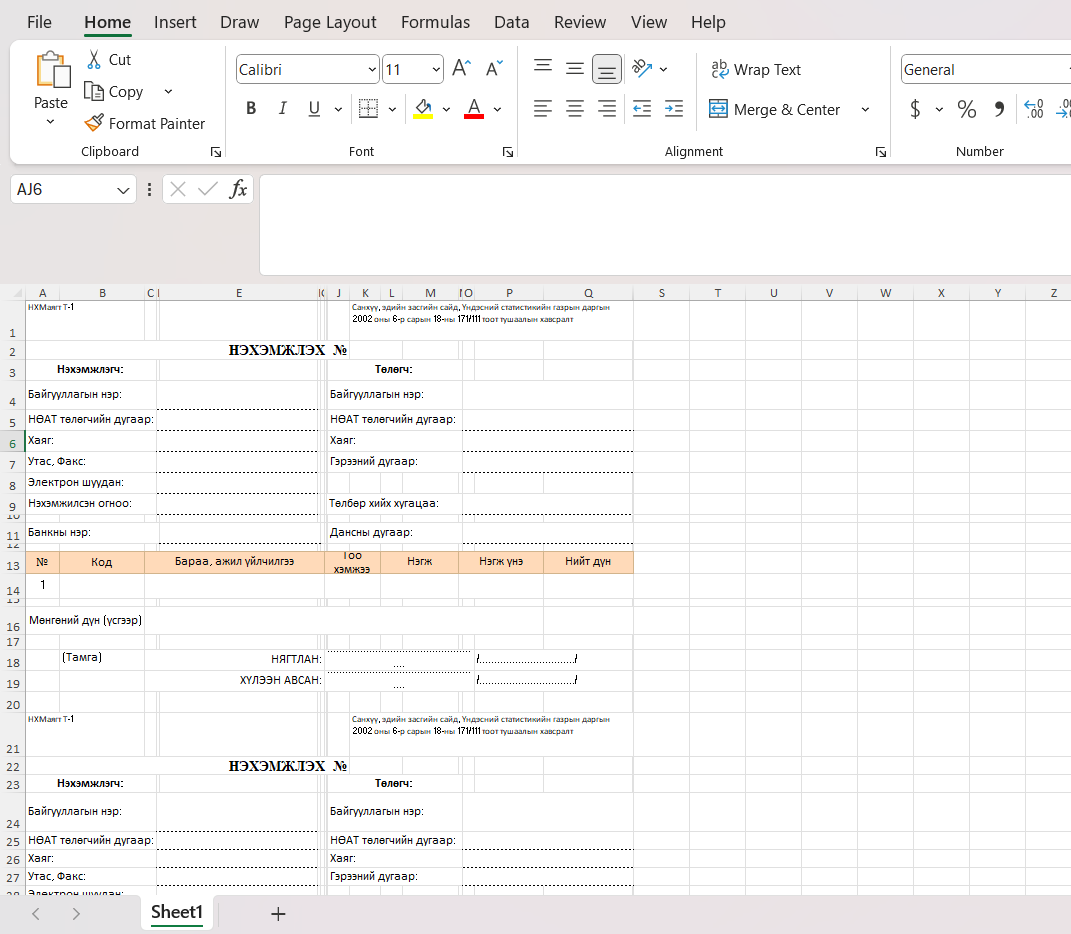Decrease font size with smaller A icon
Screen dimensions: 1071x934
494,69
